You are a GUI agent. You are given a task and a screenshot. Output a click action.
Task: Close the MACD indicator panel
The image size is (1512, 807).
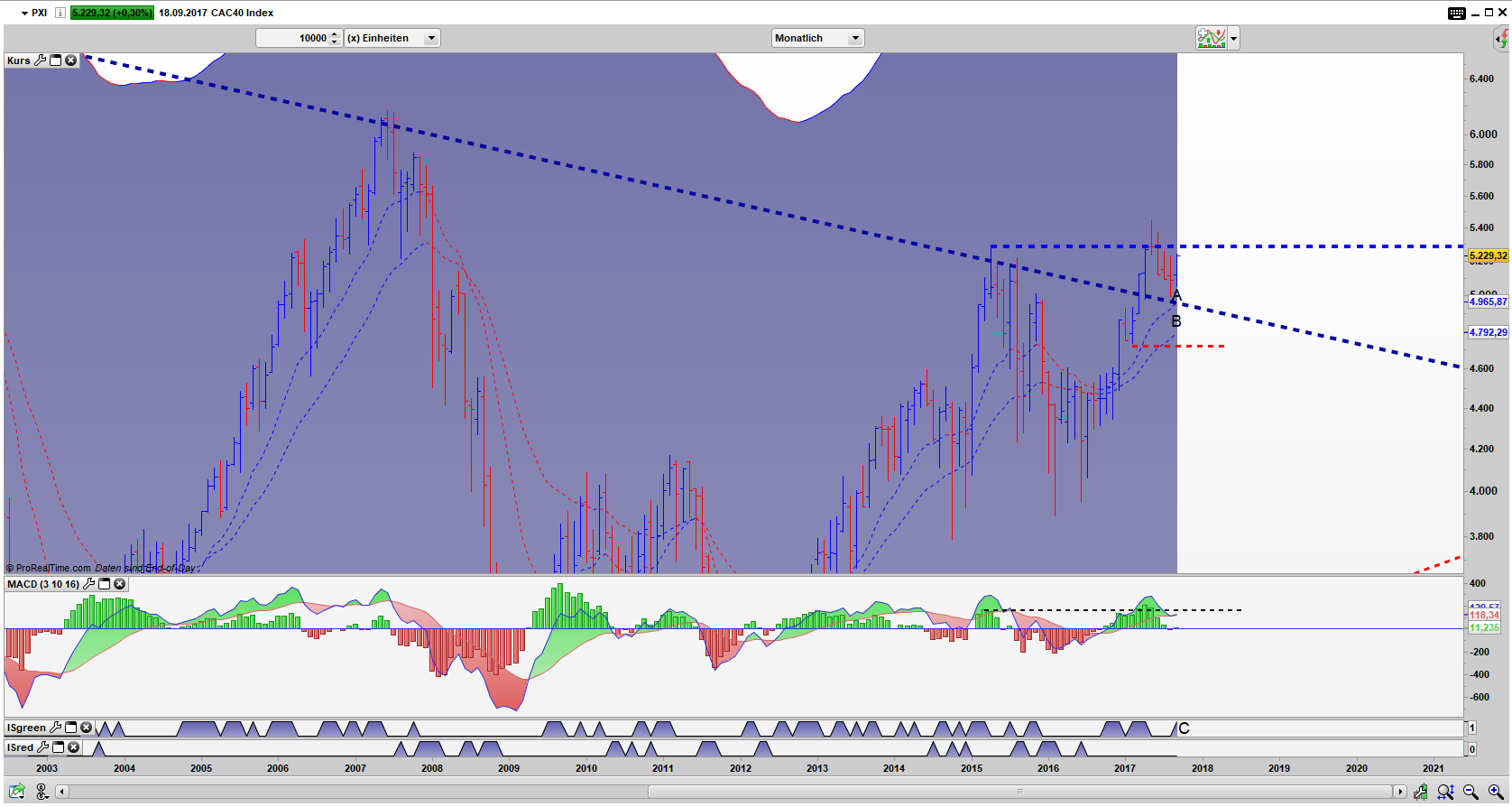point(119,584)
